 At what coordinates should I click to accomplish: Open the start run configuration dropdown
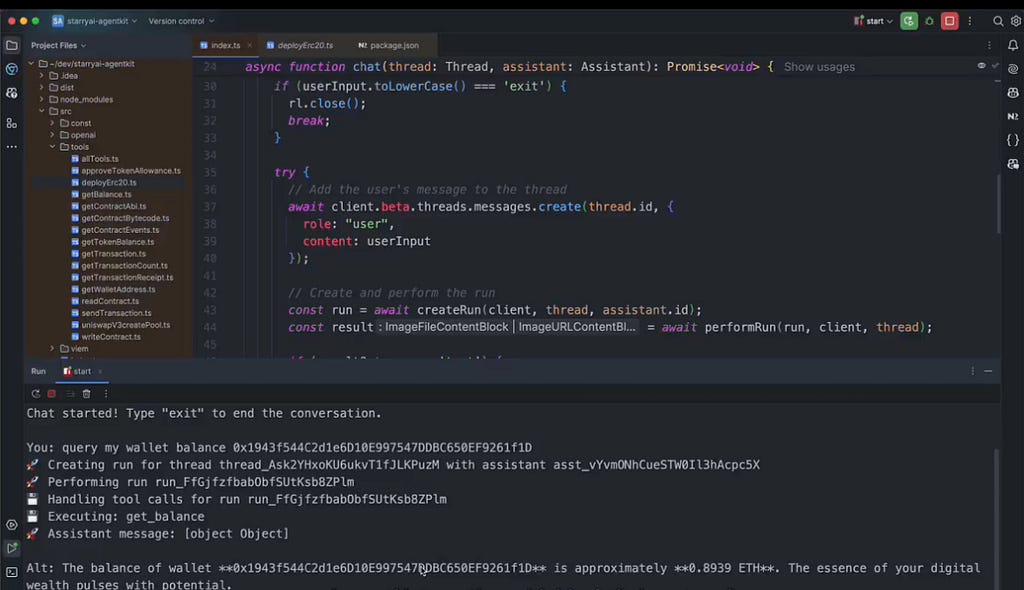[x=873, y=21]
